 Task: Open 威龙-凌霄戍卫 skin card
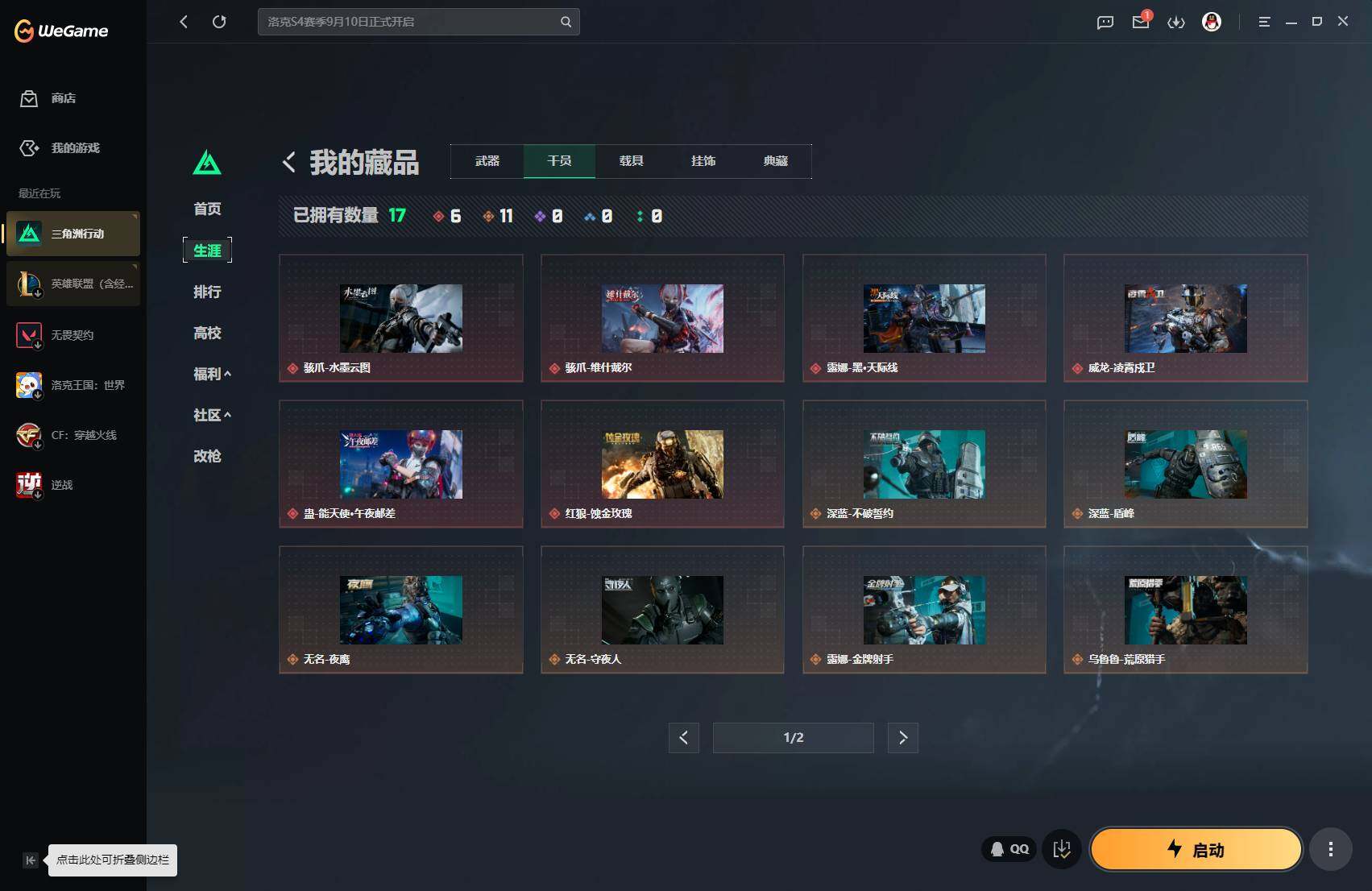[x=1185, y=318]
